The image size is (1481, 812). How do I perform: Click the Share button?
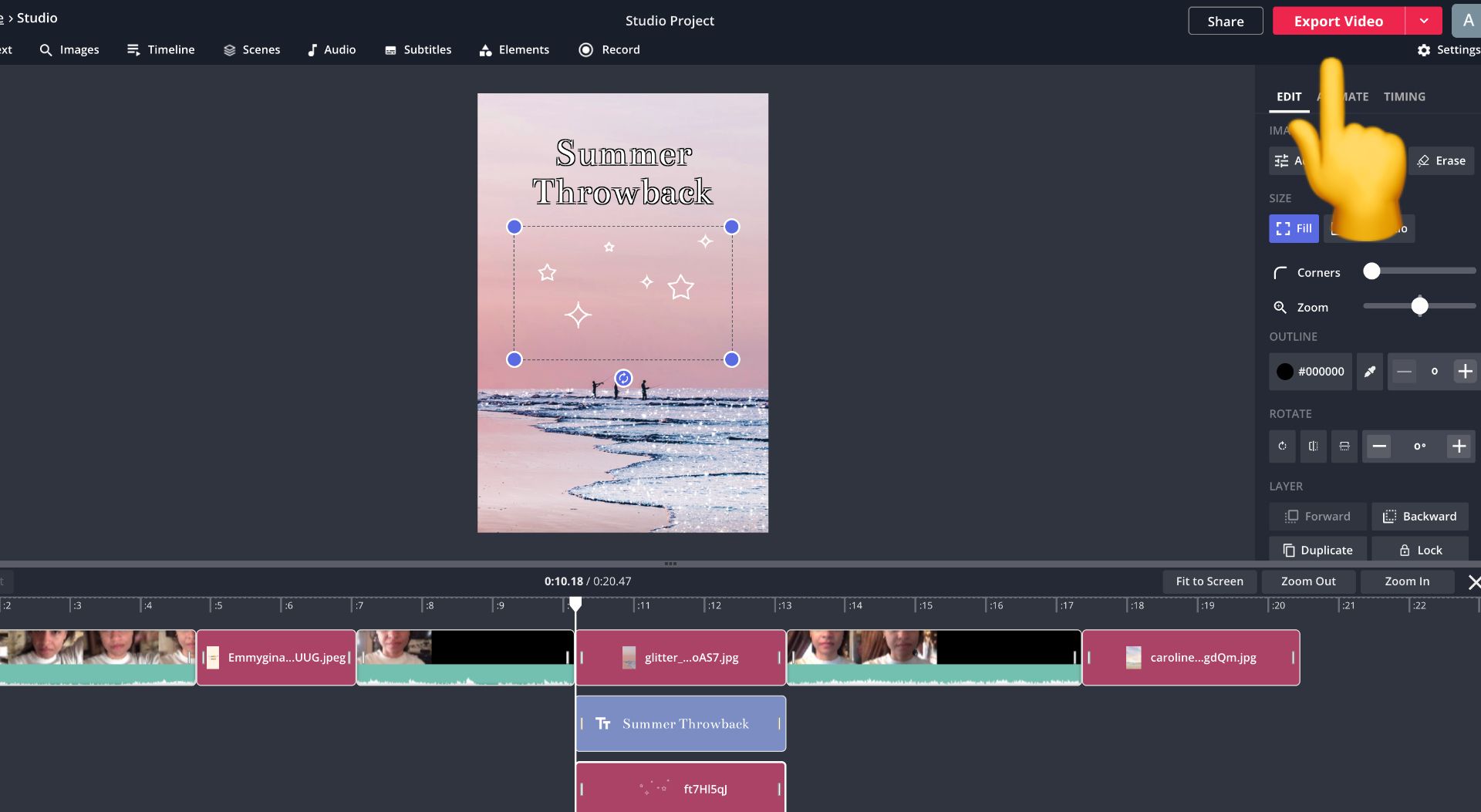(1225, 22)
